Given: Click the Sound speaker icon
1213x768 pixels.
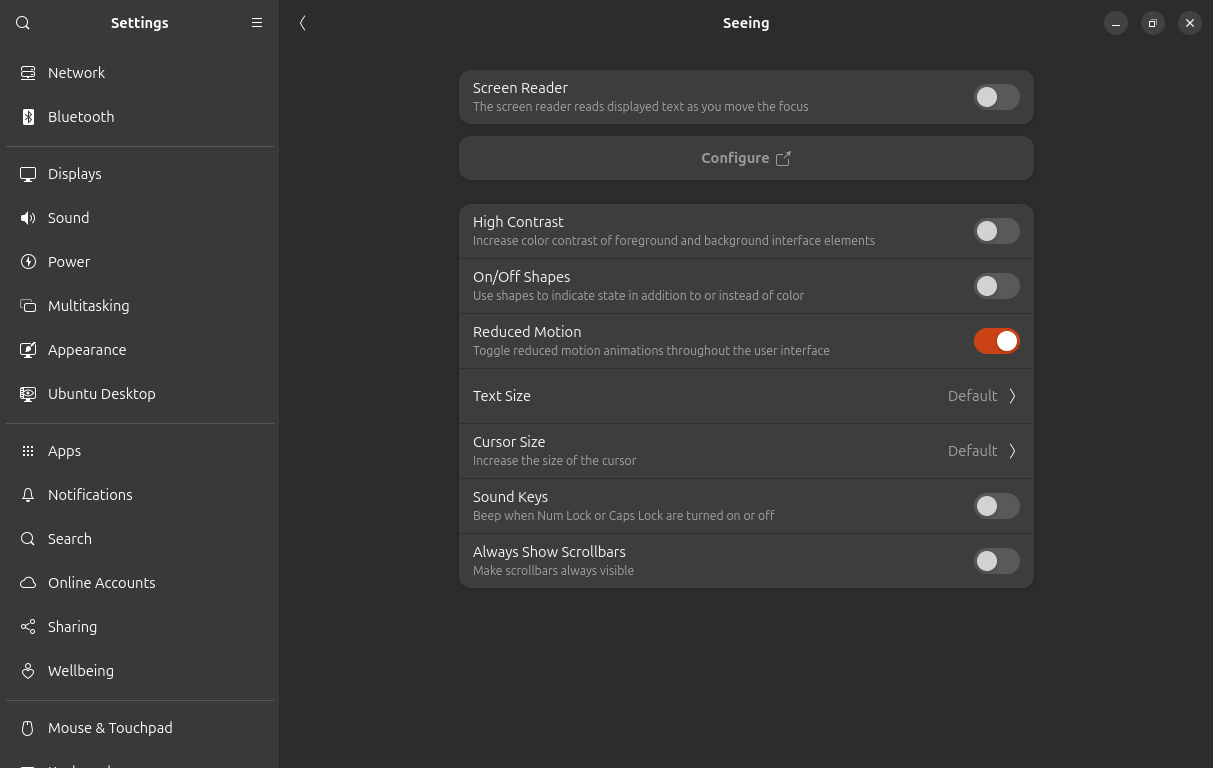Looking at the screenshot, I should (x=27, y=217).
